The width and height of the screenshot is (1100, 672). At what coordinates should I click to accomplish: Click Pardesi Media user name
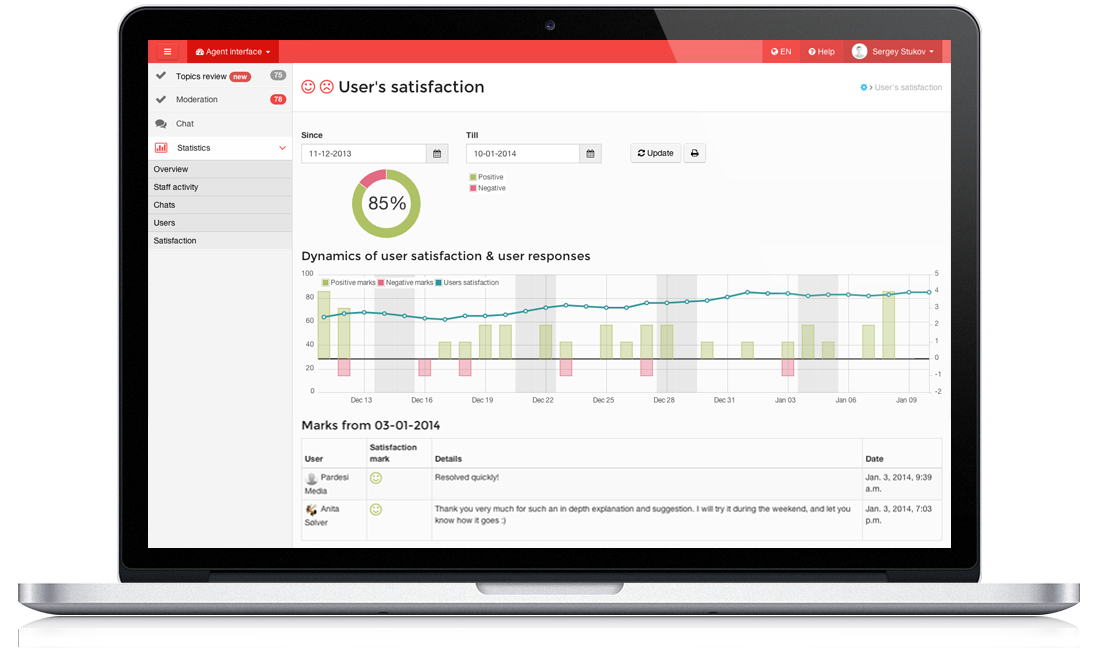[327, 483]
